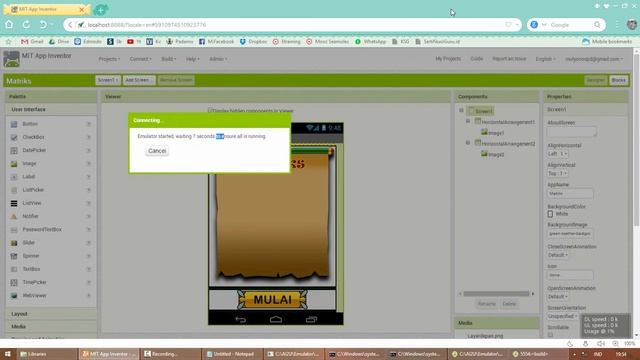Viewport: 640px width, 360px height.
Task: Select the WebViewer palette icon
Action: tap(14, 296)
